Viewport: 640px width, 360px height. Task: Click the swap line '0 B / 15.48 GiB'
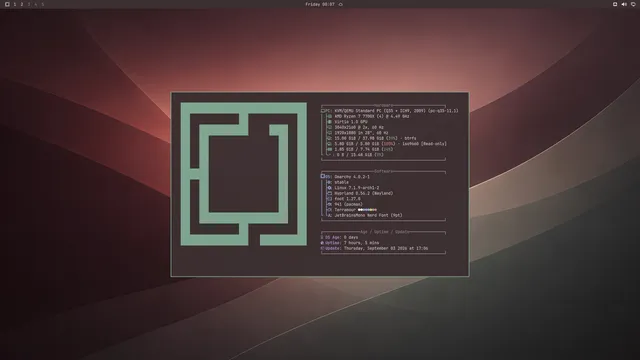pos(360,155)
